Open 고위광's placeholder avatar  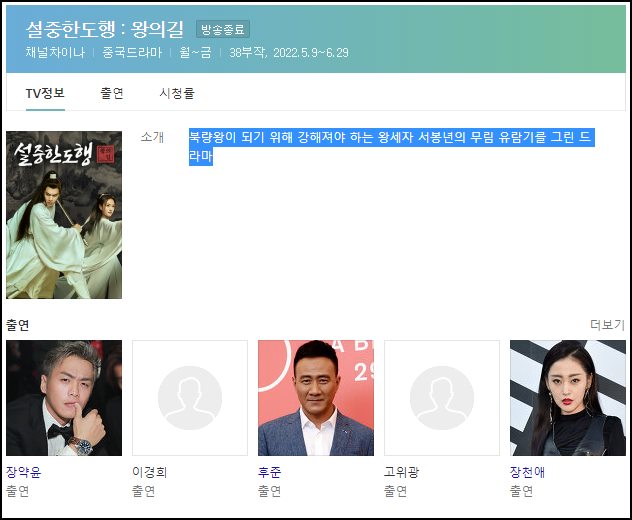(442, 398)
